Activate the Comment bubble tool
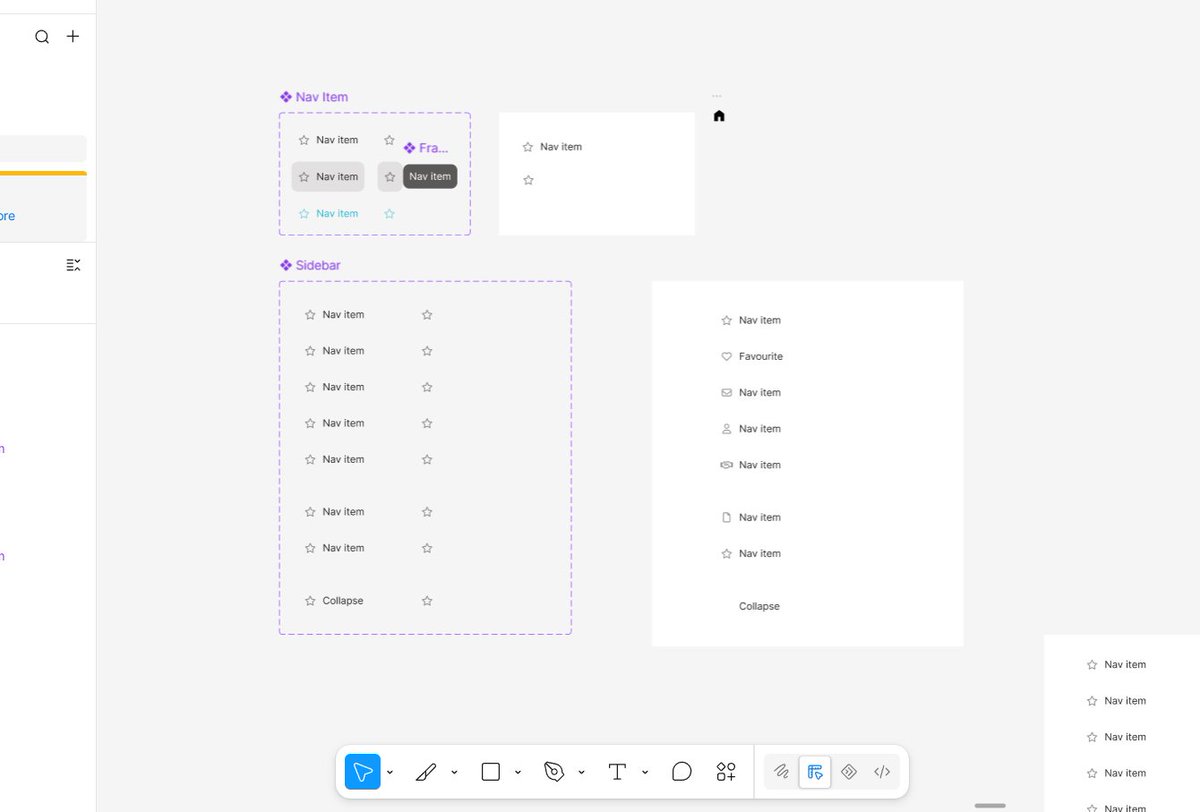Image resolution: width=1200 pixels, height=812 pixels. coord(682,772)
